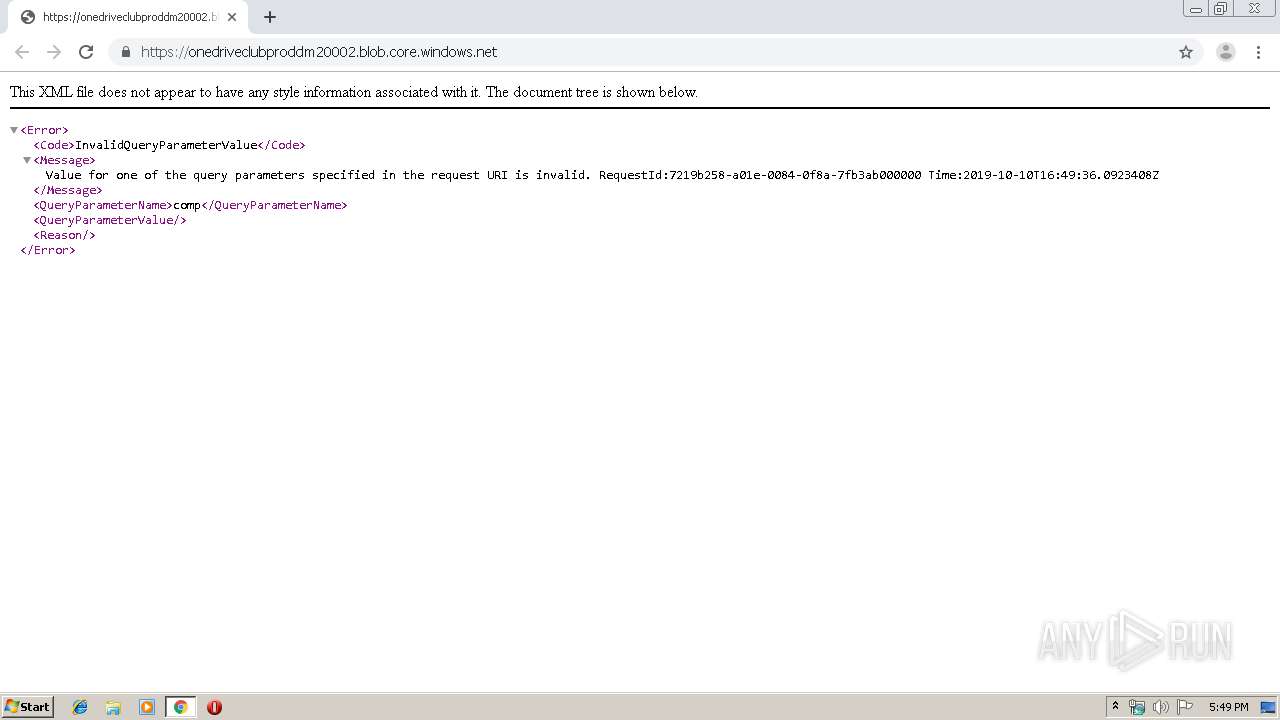Reload the page with the refresh icon
Screen dimensions: 1280x720
86,52
